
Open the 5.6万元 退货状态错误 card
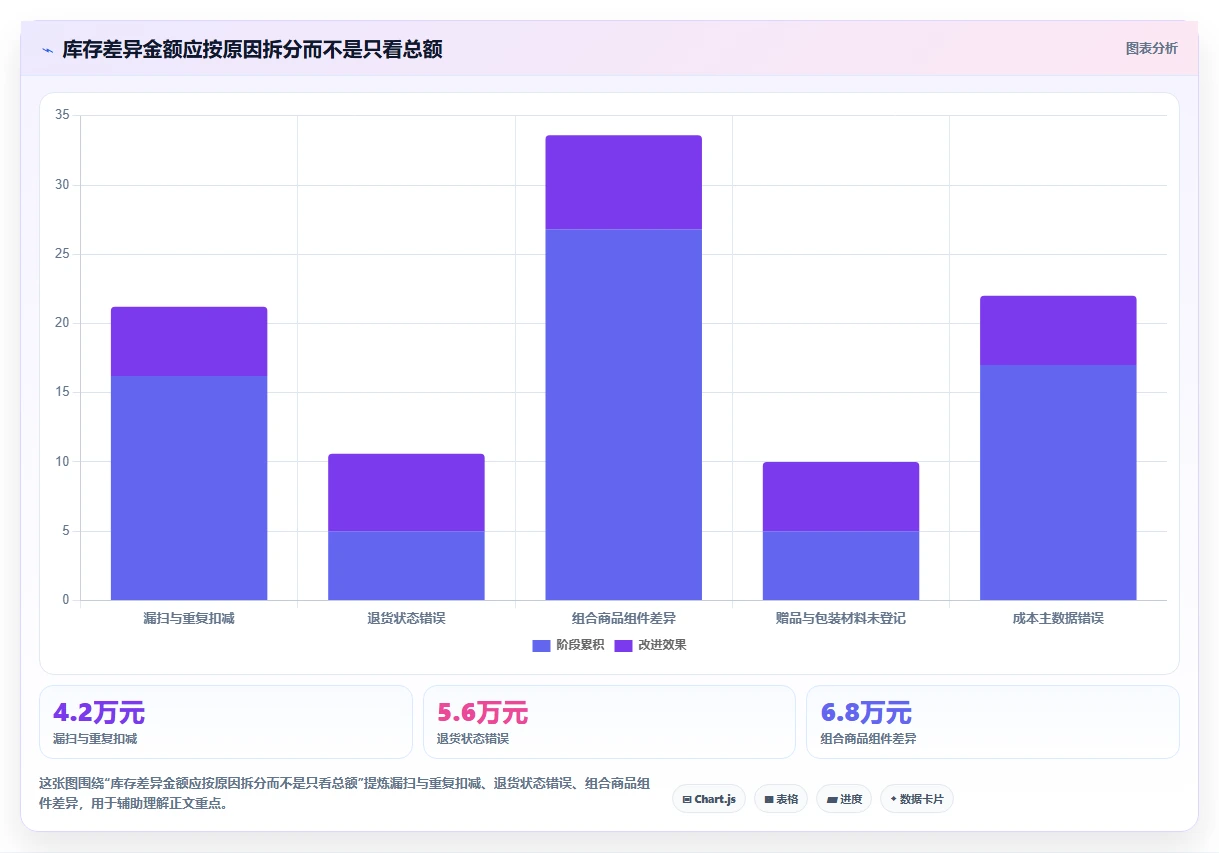coord(609,722)
